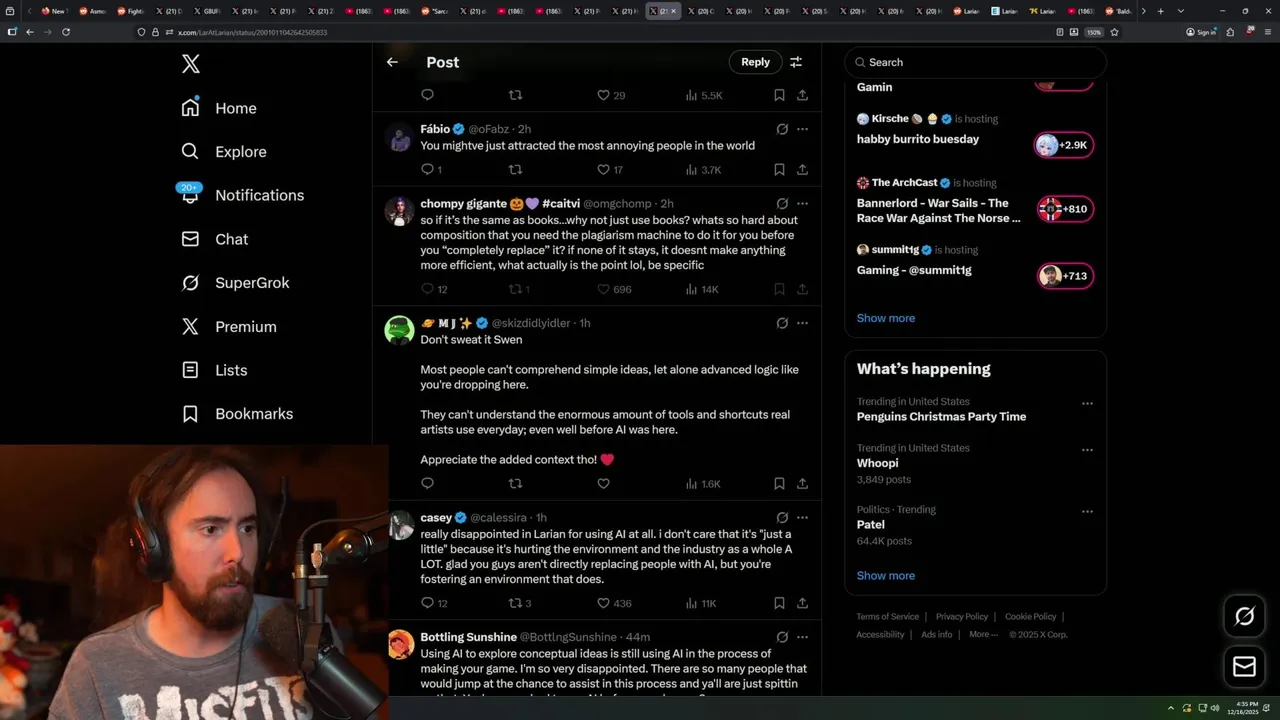This screenshot has height=720, width=1280.
Task: Reply to Fábio's post via comment icon
Action: pyautogui.click(x=427, y=170)
